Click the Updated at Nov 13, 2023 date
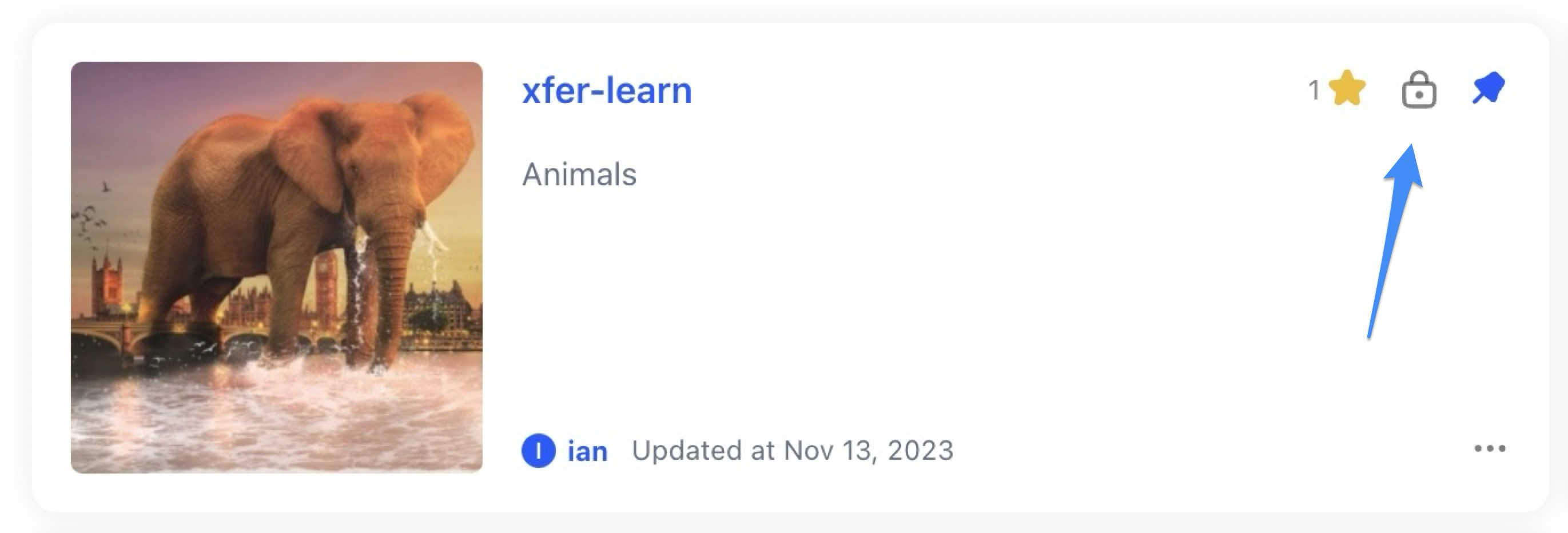Viewport: 1568px width, 533px height. [x=793, y=451]
